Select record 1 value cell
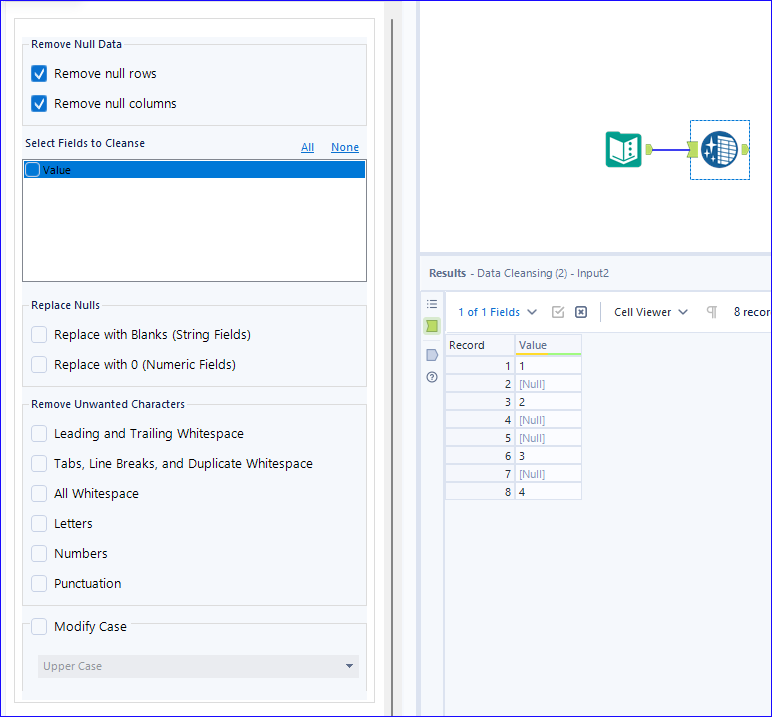The height and width of the screenshot is (717, 772). 548,365
